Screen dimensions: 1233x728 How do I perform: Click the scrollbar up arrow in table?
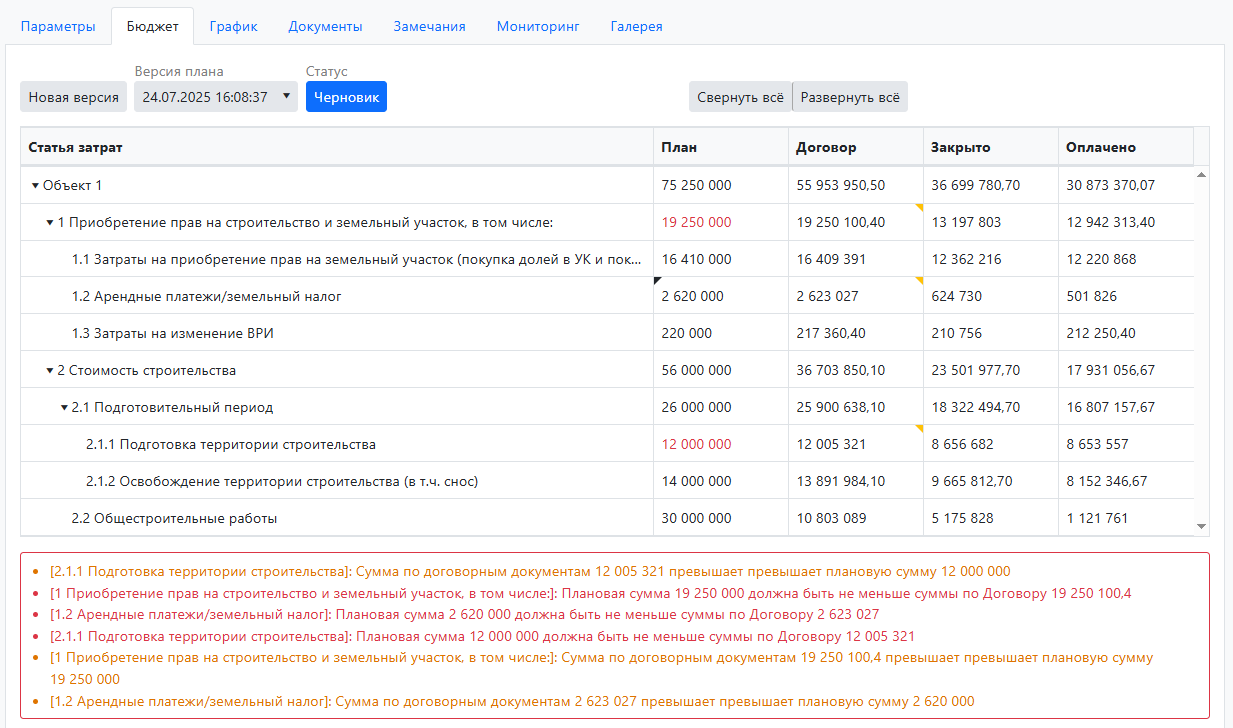tap(1201, 175)
